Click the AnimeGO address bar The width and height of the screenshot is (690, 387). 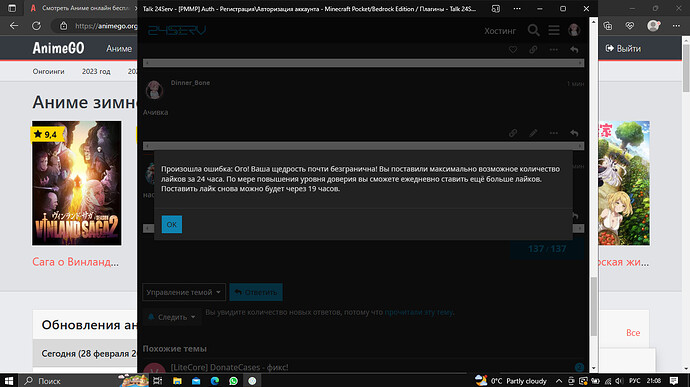point(106,26)
